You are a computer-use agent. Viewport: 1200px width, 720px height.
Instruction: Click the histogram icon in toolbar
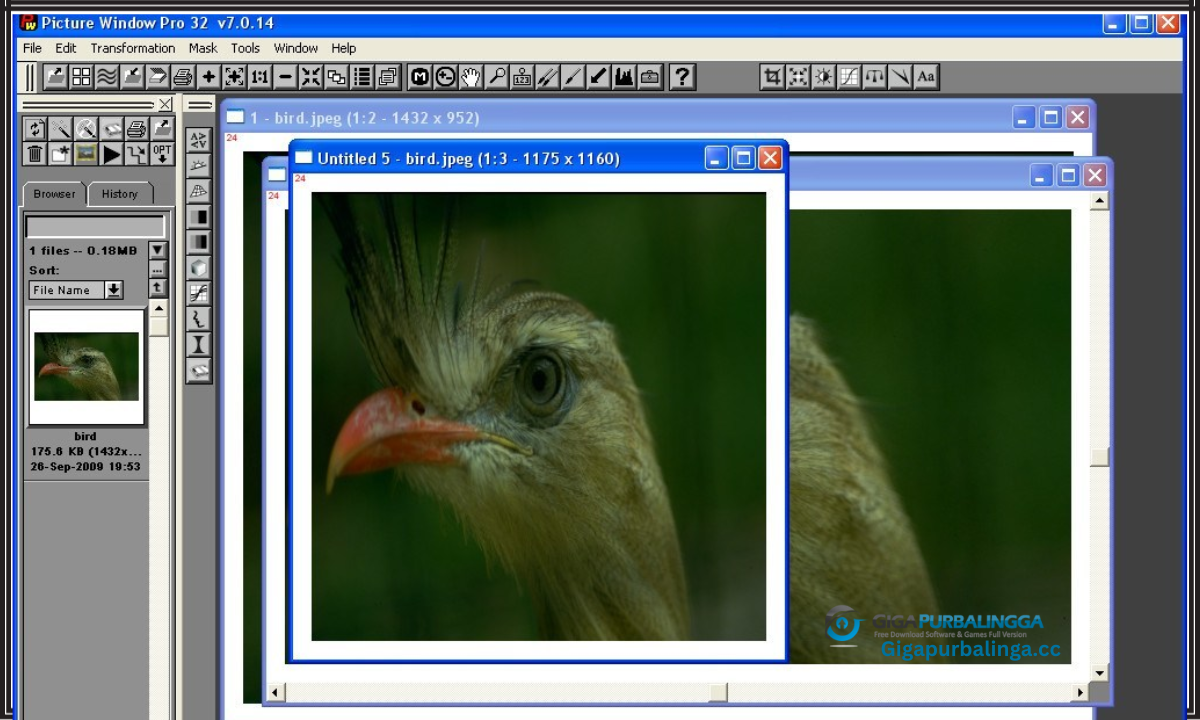[x=625, y=77]
